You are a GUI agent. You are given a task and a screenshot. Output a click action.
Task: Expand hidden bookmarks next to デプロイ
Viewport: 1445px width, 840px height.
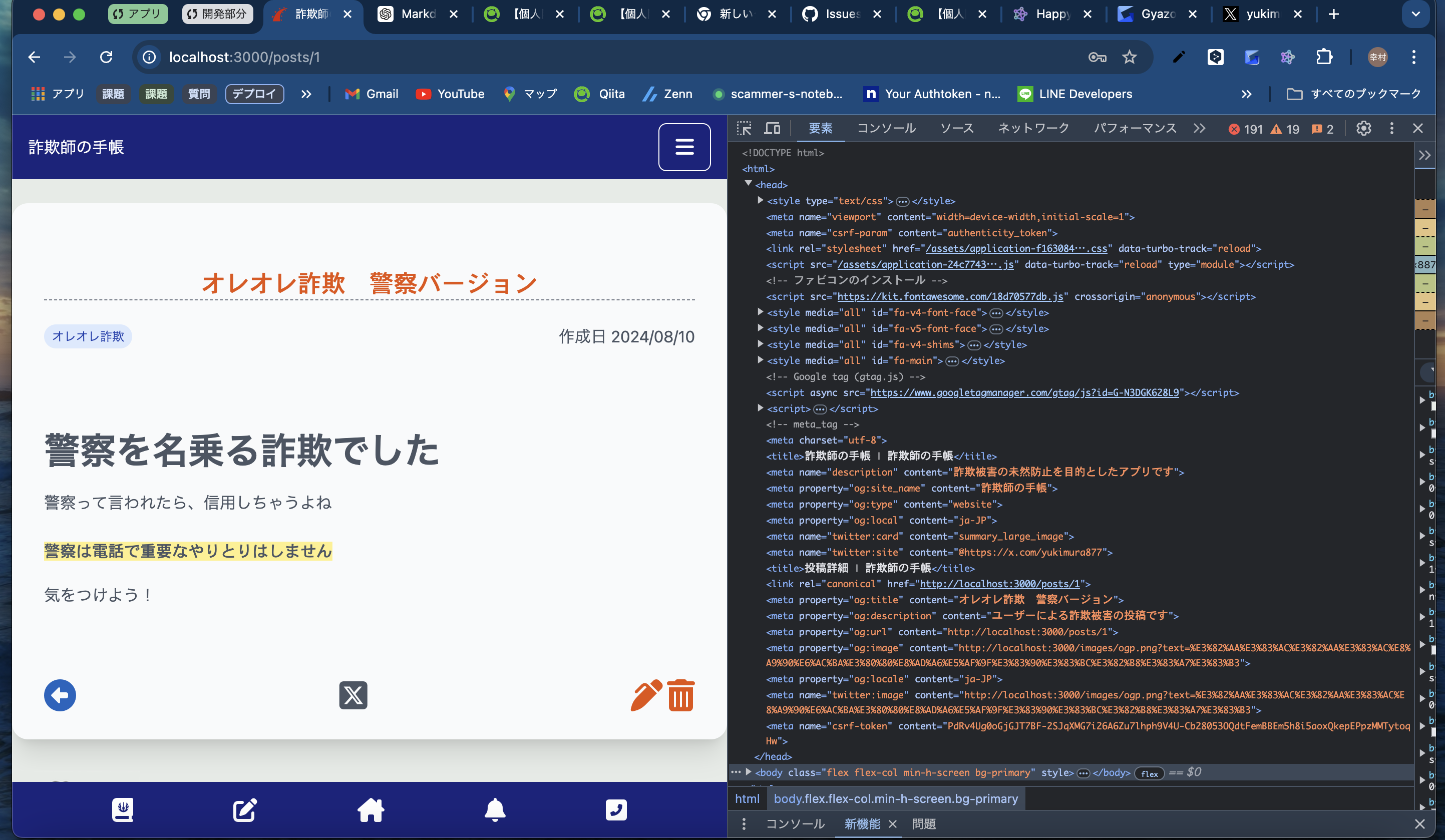pos(306,94)
